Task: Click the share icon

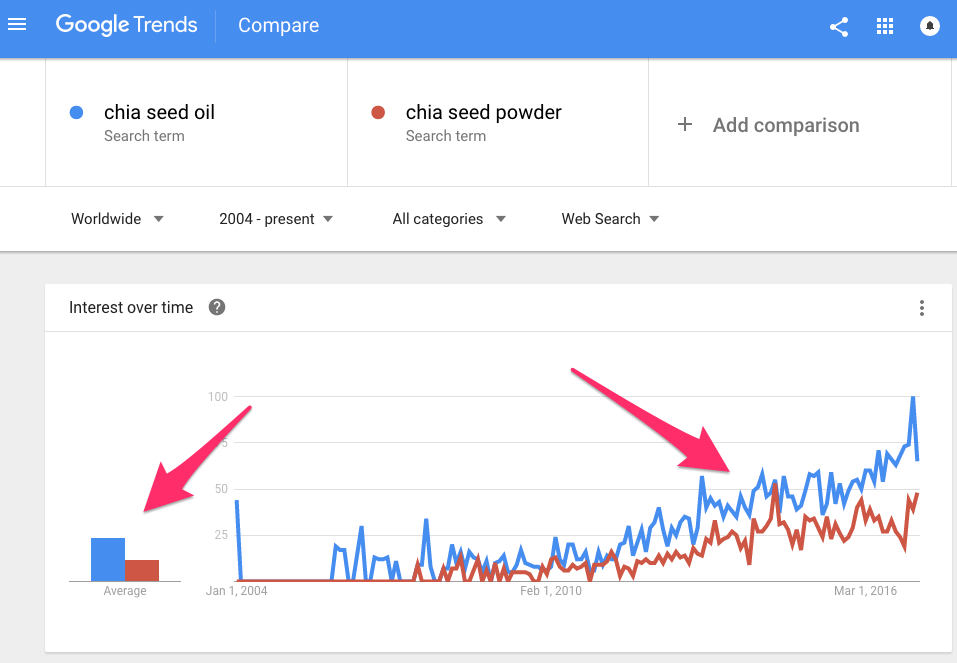Action: (839, 27)
